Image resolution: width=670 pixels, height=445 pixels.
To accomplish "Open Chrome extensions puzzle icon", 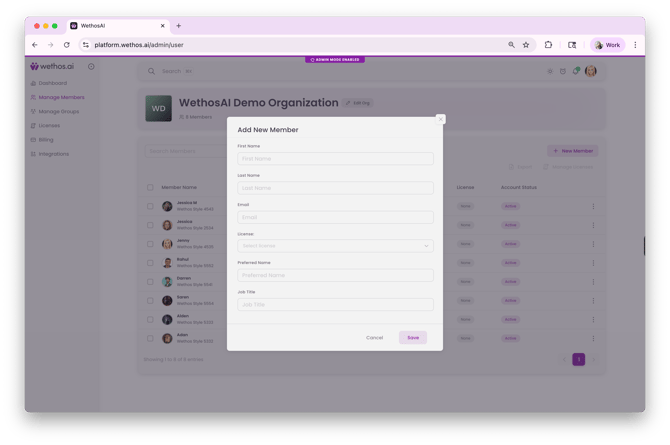I will [x=548, y=45].
